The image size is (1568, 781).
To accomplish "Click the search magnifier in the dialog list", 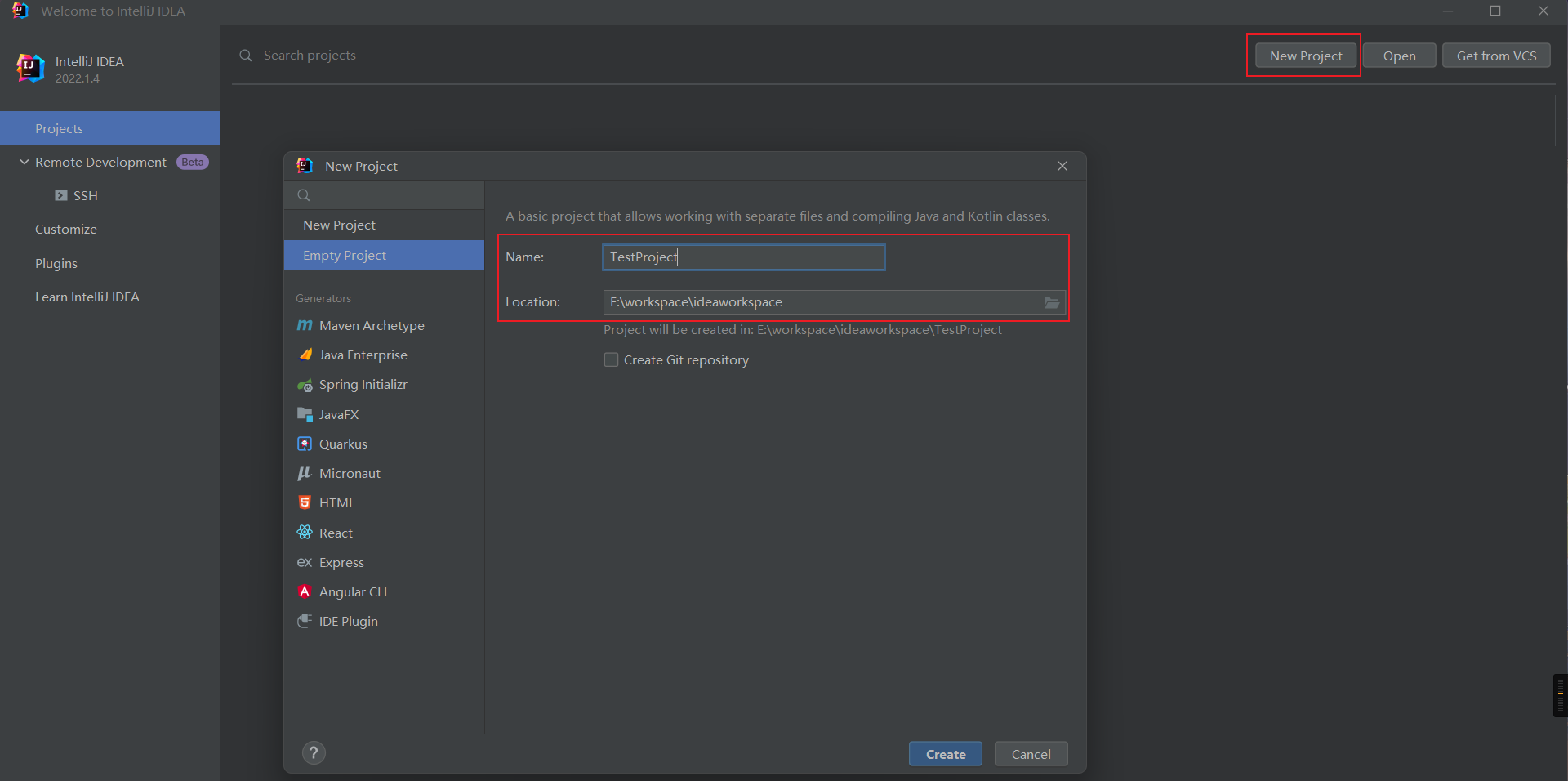I will pos(304,195).
